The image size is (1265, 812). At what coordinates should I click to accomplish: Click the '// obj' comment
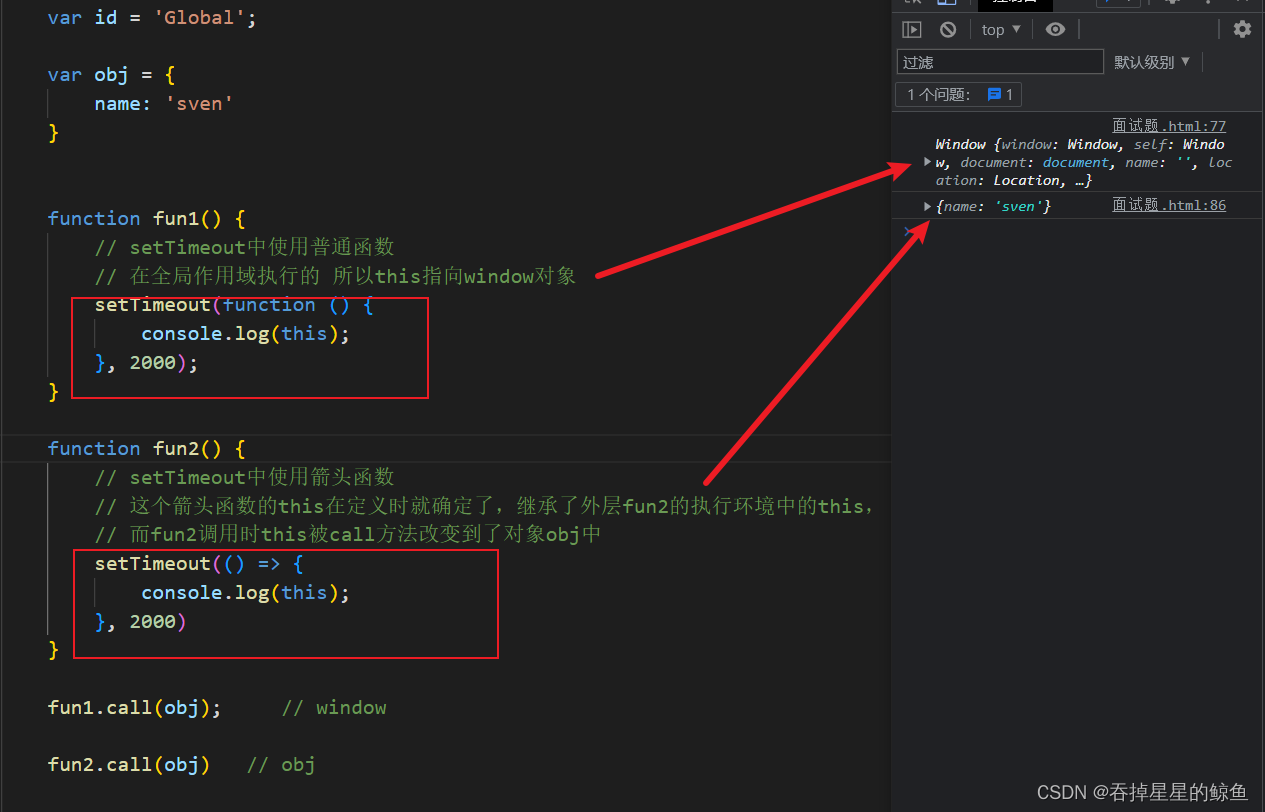[281, 765]
